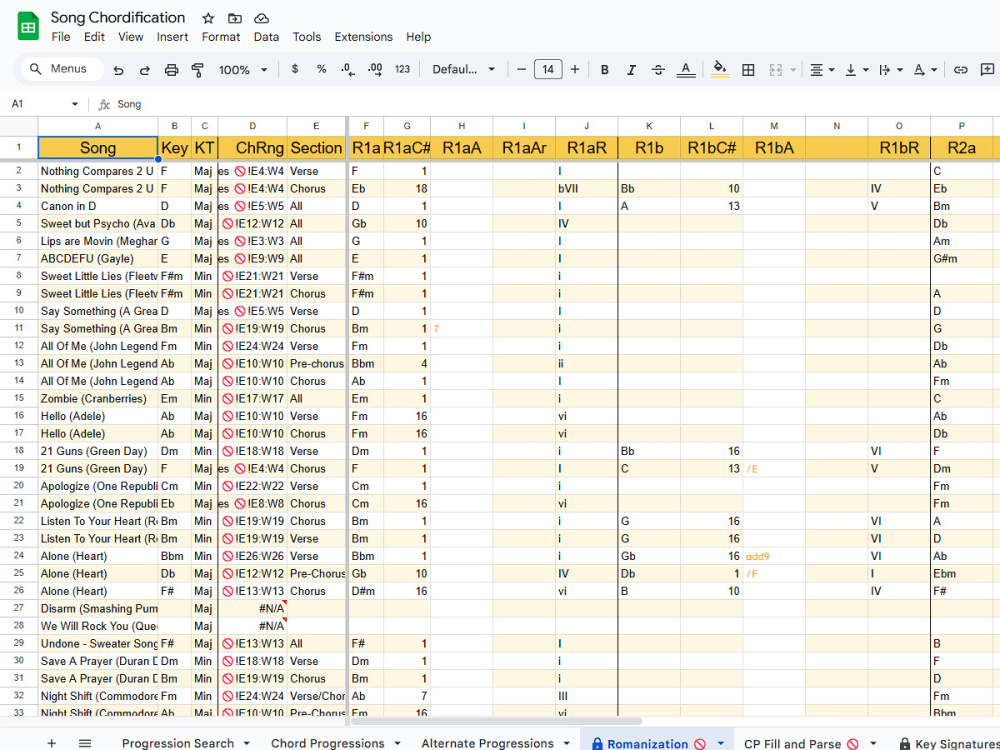The height and width of the screenshot is (750, 1000).
Task: Expand the name box dropdown arrow
Action: pos(75,104)
